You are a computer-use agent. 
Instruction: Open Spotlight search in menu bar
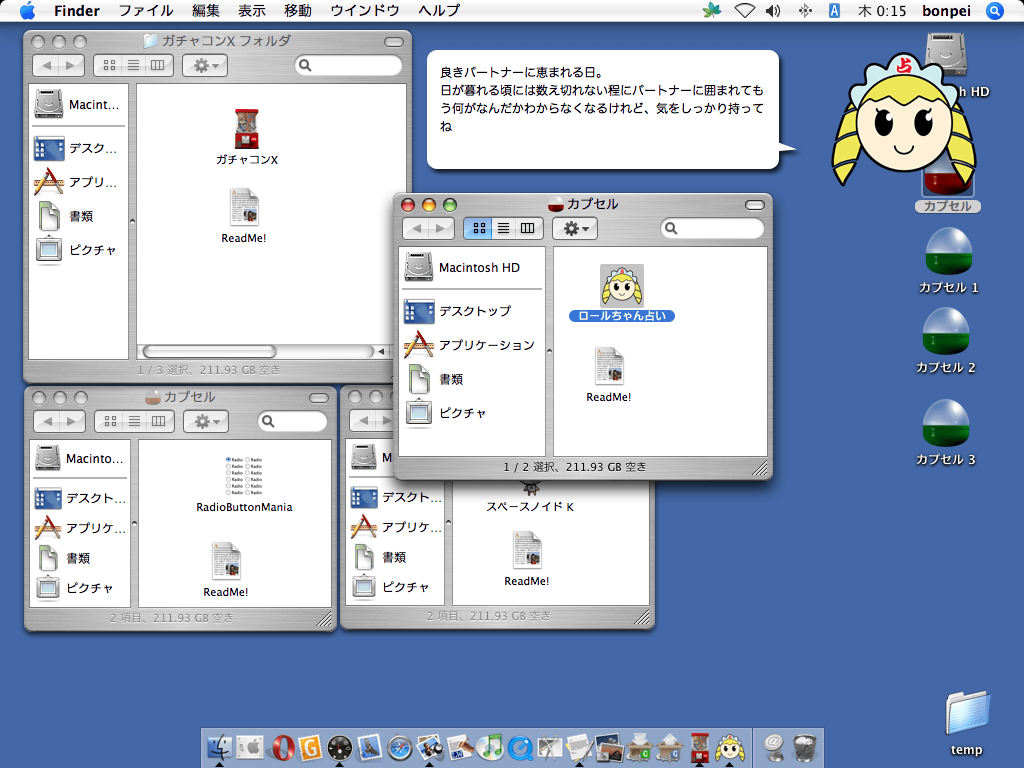[995, 10]
